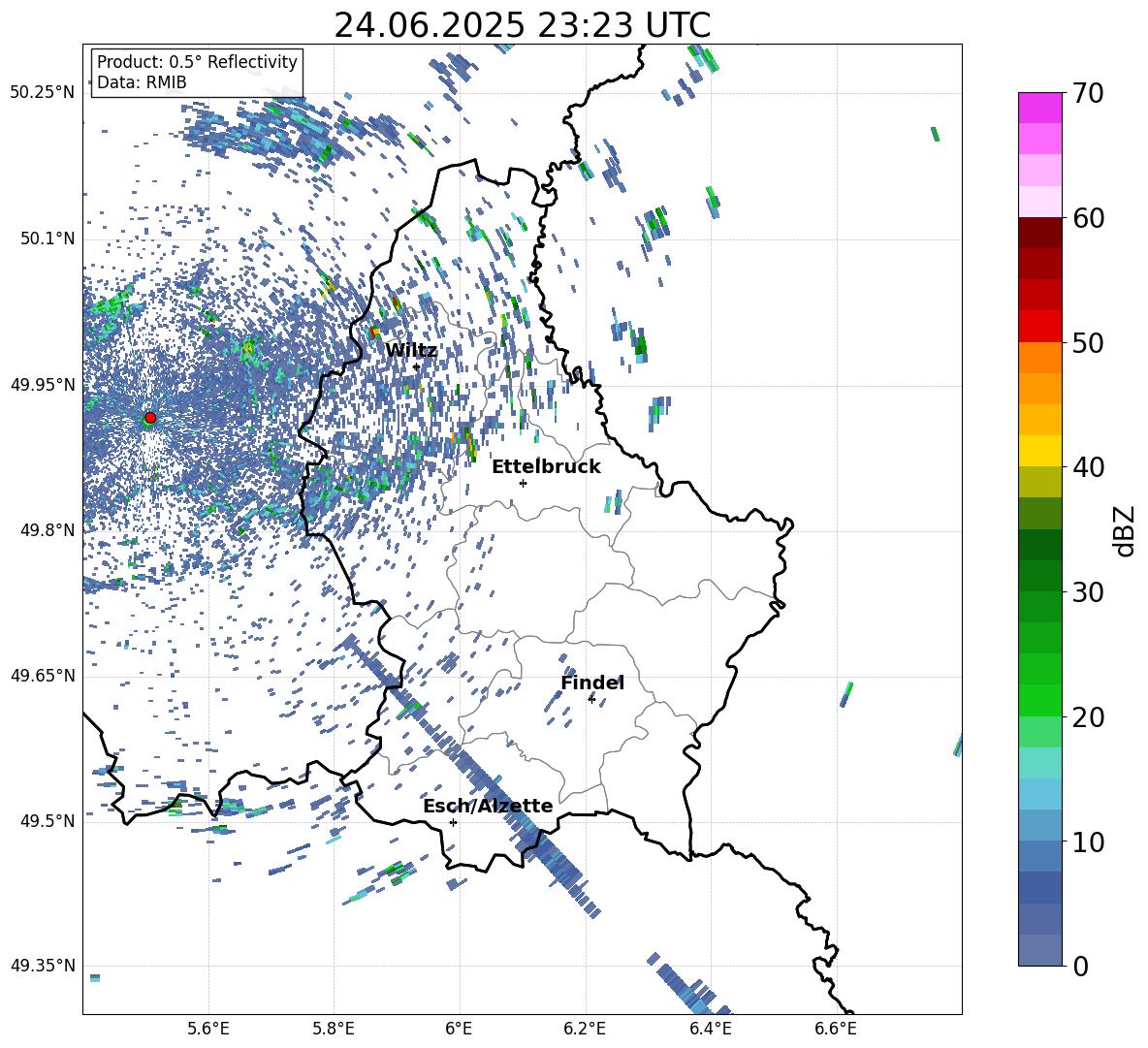Select the Findel city label
This screenshot has height=1048, width=1148.
[592, 683]
